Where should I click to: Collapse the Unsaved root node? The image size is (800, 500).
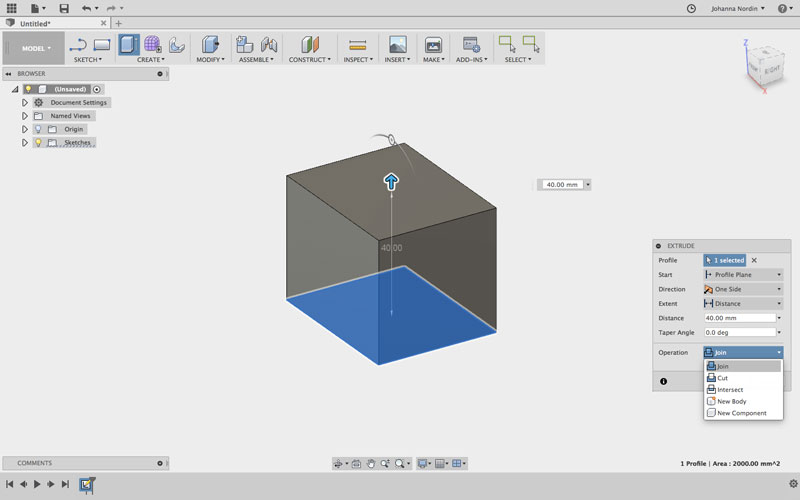click(x=15, y=89)
